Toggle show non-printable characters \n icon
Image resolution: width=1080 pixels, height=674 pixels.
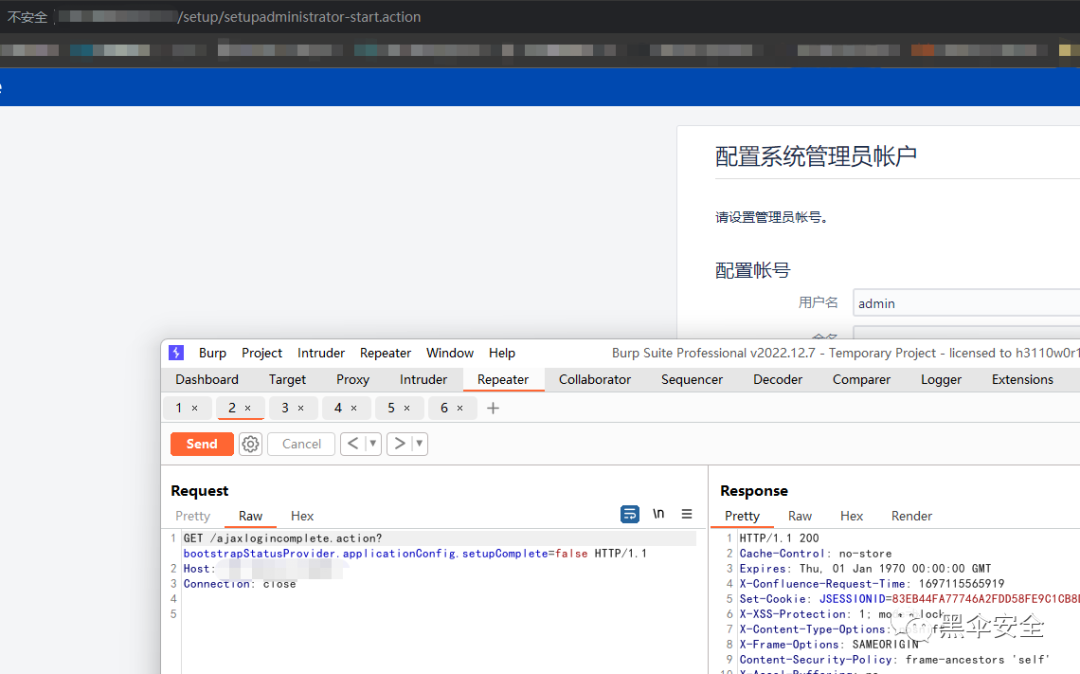click(658, 514)
